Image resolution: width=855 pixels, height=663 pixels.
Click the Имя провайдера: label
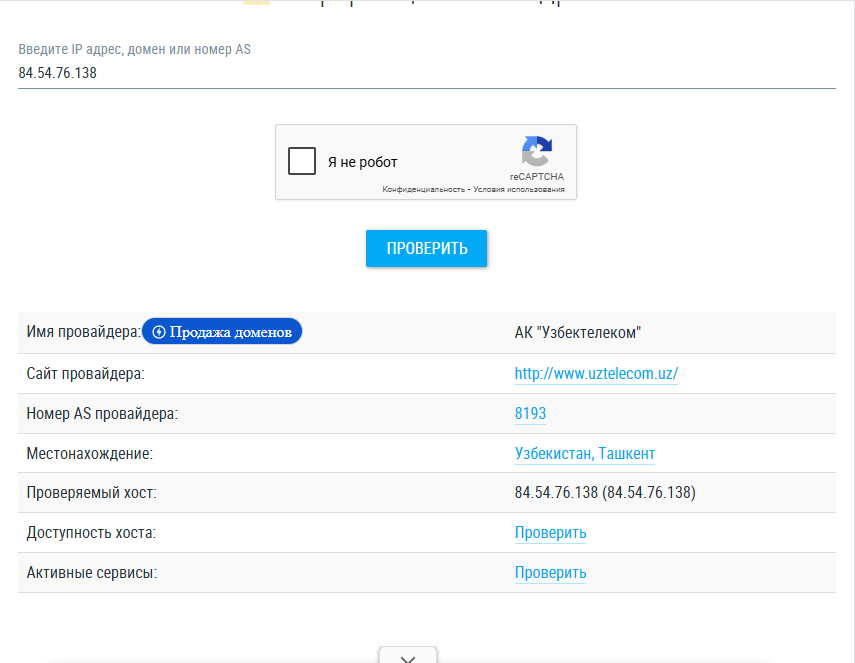83,332
